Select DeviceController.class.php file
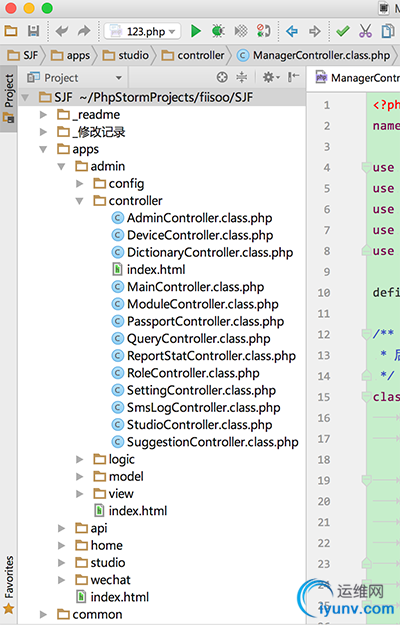Viewport: 400px width, 625px height. (x=192, y=235)
